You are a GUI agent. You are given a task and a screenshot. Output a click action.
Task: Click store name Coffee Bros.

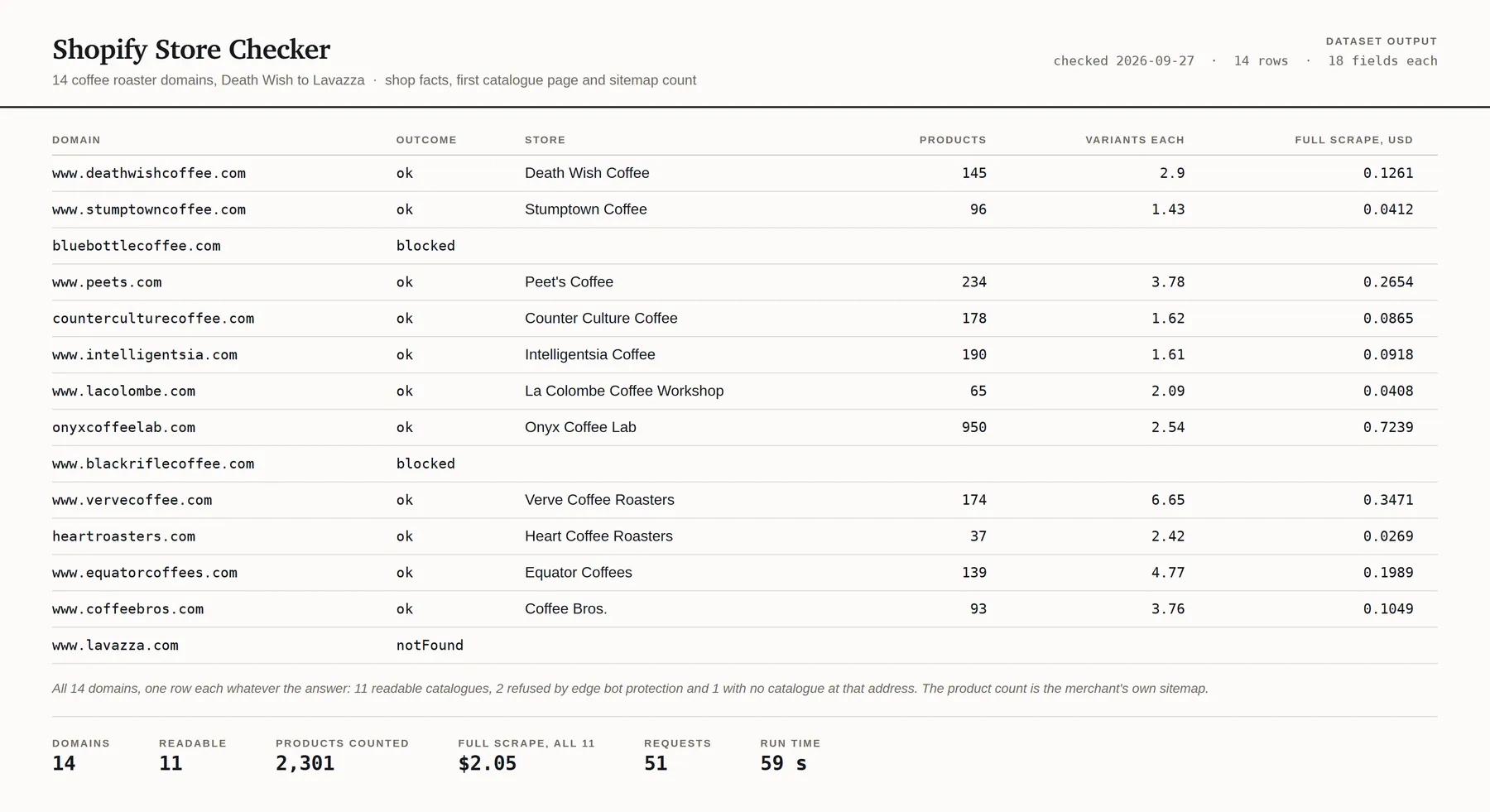(x=566, y=609)
